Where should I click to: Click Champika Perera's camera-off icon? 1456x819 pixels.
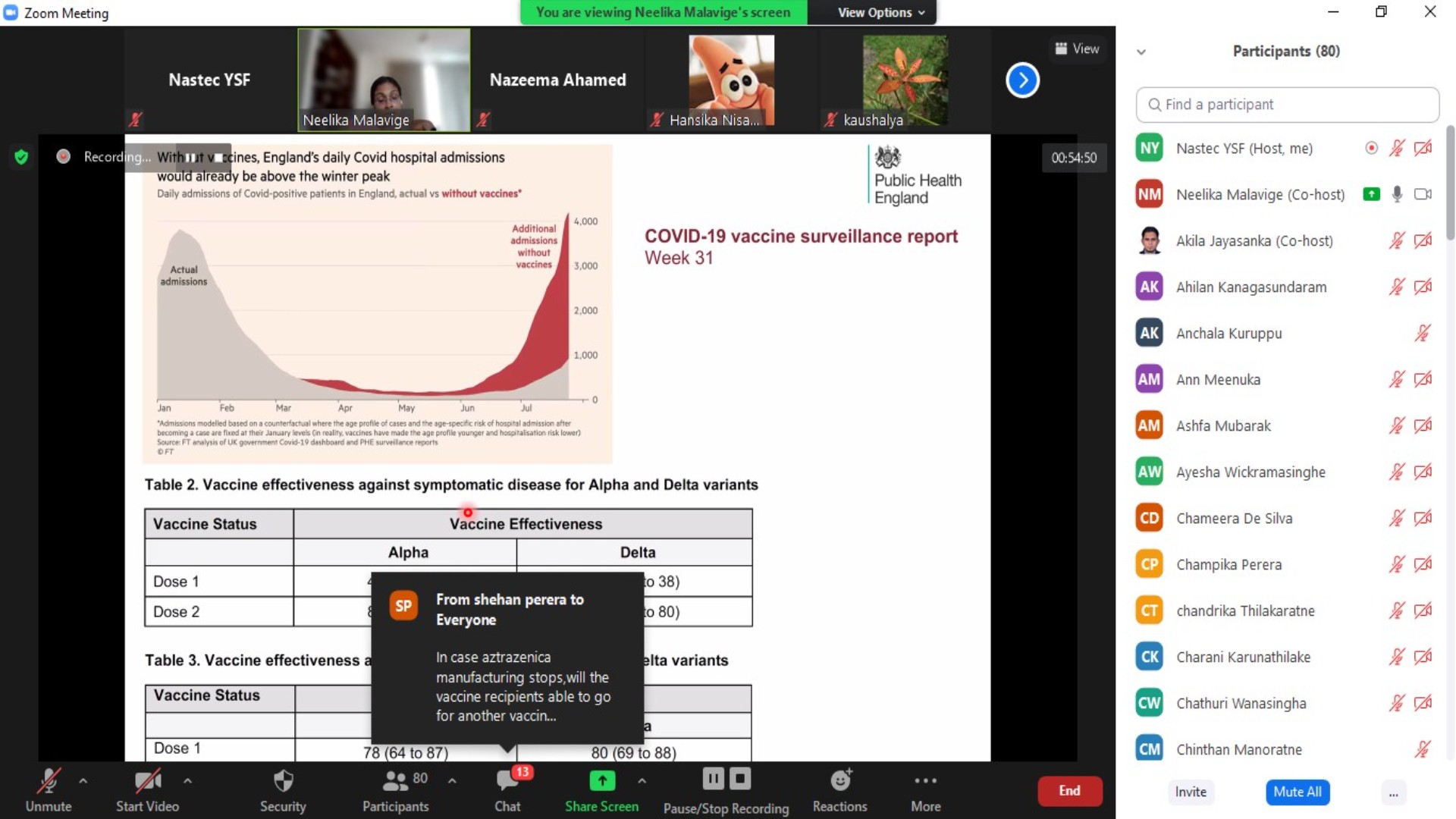click(x=1423, y=565)
